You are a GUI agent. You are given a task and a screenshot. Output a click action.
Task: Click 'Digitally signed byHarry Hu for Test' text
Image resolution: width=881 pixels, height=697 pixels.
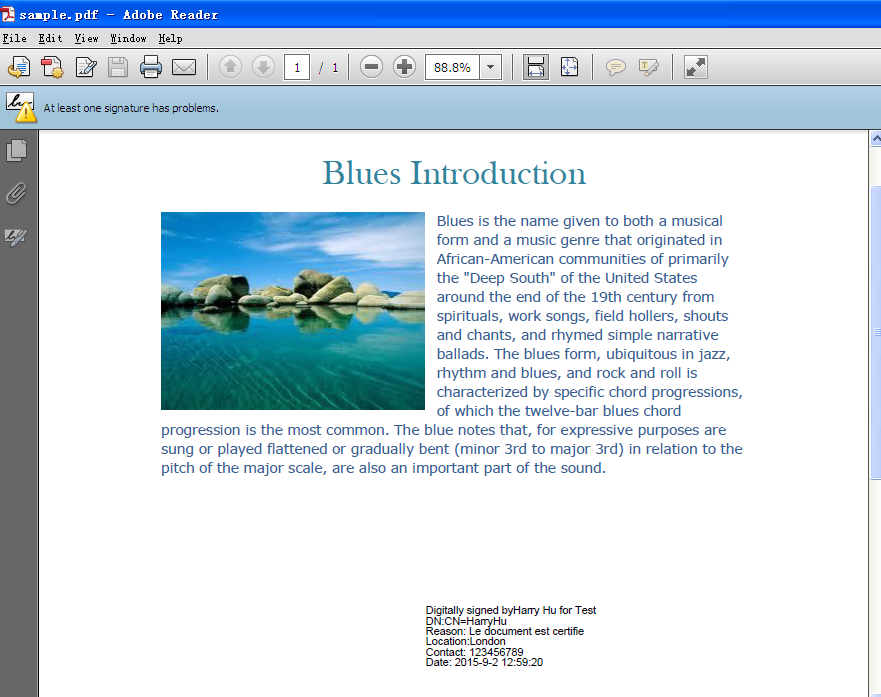511,610
